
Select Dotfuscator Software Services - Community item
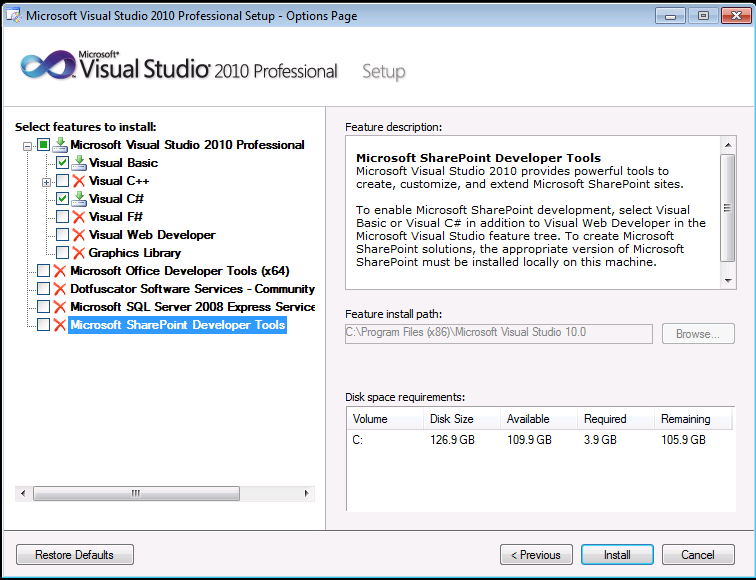pyautogui.click(x=192, y=289)
